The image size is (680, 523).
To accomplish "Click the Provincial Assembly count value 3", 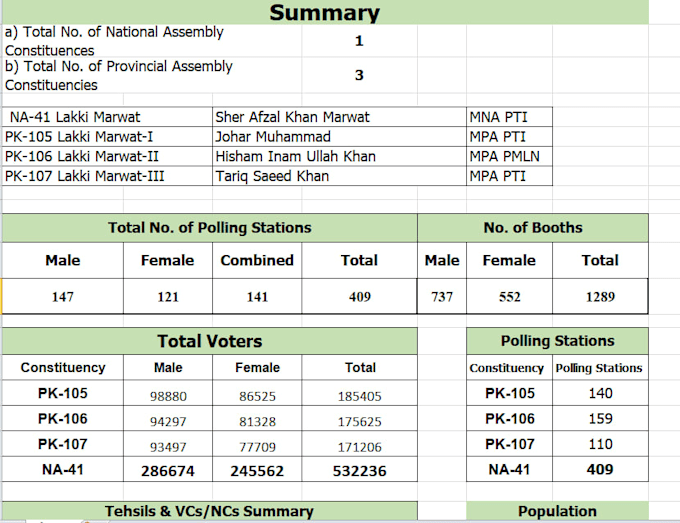I will [x=359, y=75].
